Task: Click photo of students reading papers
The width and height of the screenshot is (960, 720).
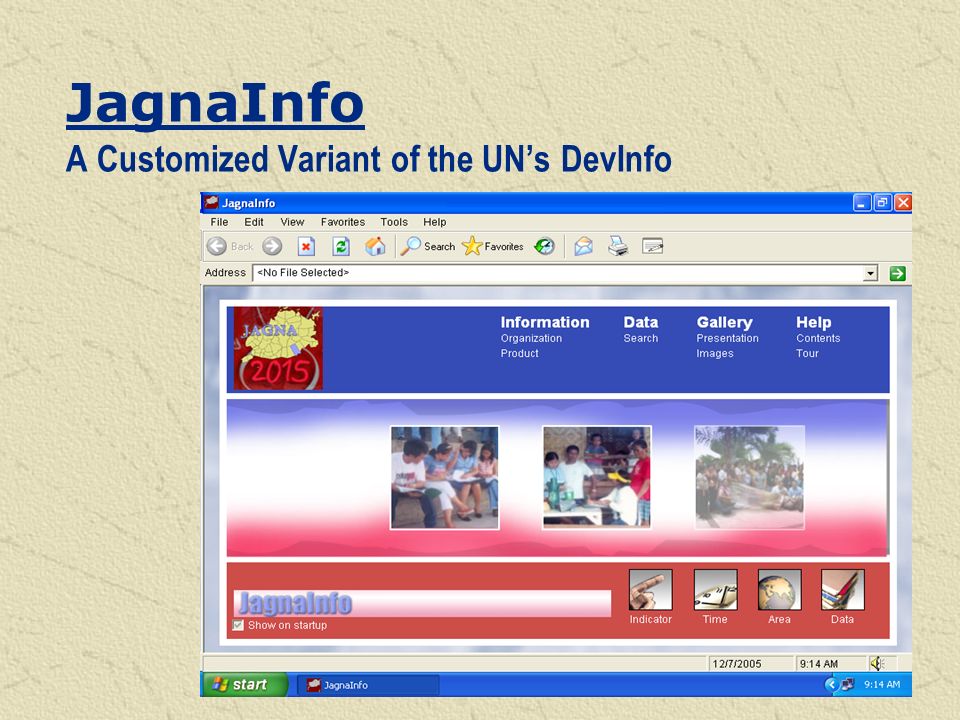Action: (x=444, y=478)
